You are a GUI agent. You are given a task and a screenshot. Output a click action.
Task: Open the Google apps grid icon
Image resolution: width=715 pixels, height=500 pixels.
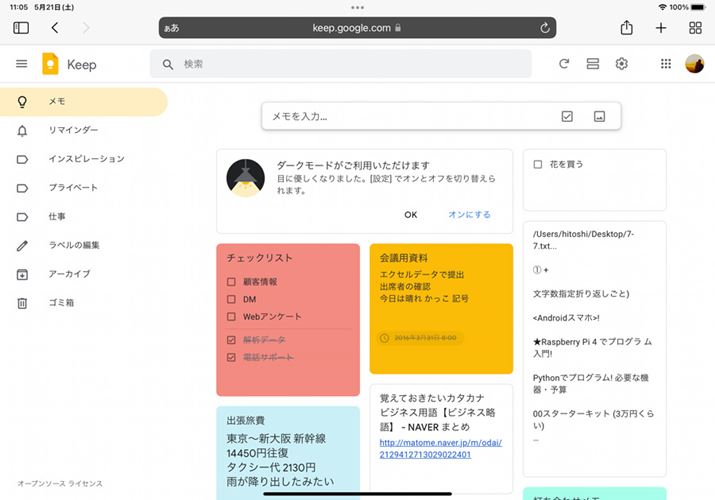(666, 64)
